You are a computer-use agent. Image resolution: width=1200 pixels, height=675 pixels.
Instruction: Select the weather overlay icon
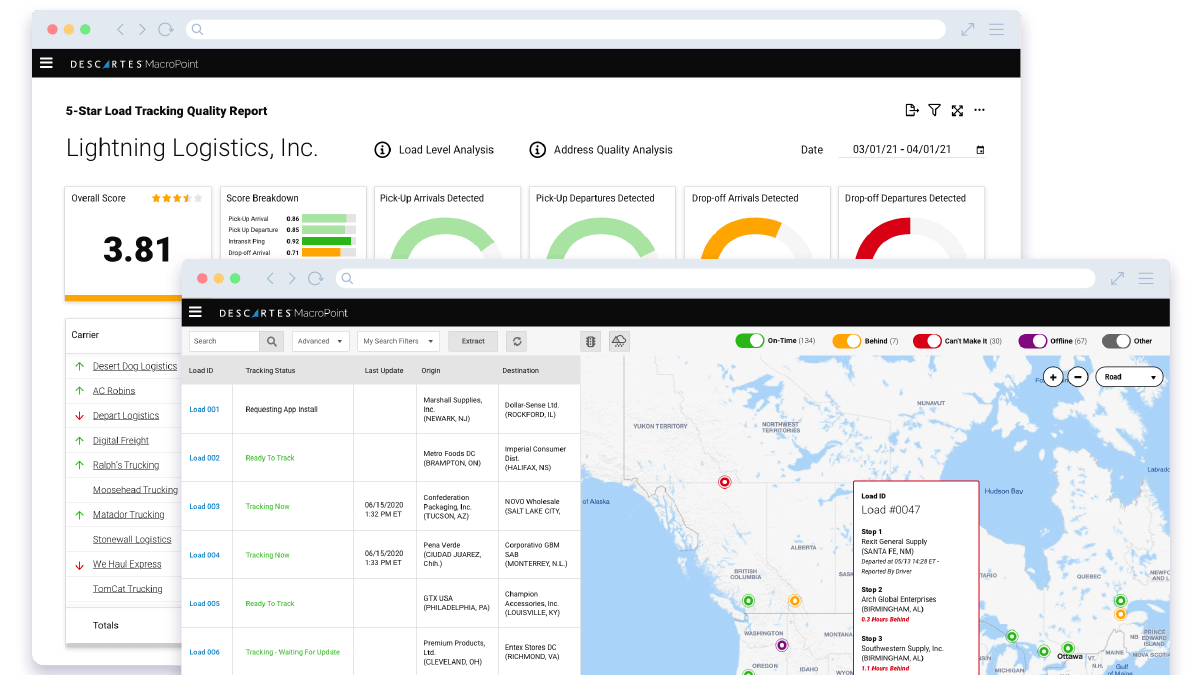coord(619,341)
